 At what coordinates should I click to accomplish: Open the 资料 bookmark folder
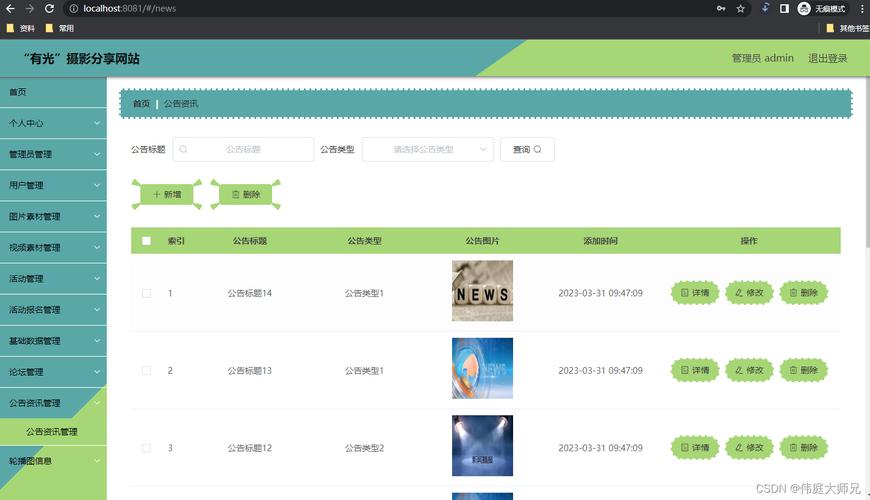21,28
